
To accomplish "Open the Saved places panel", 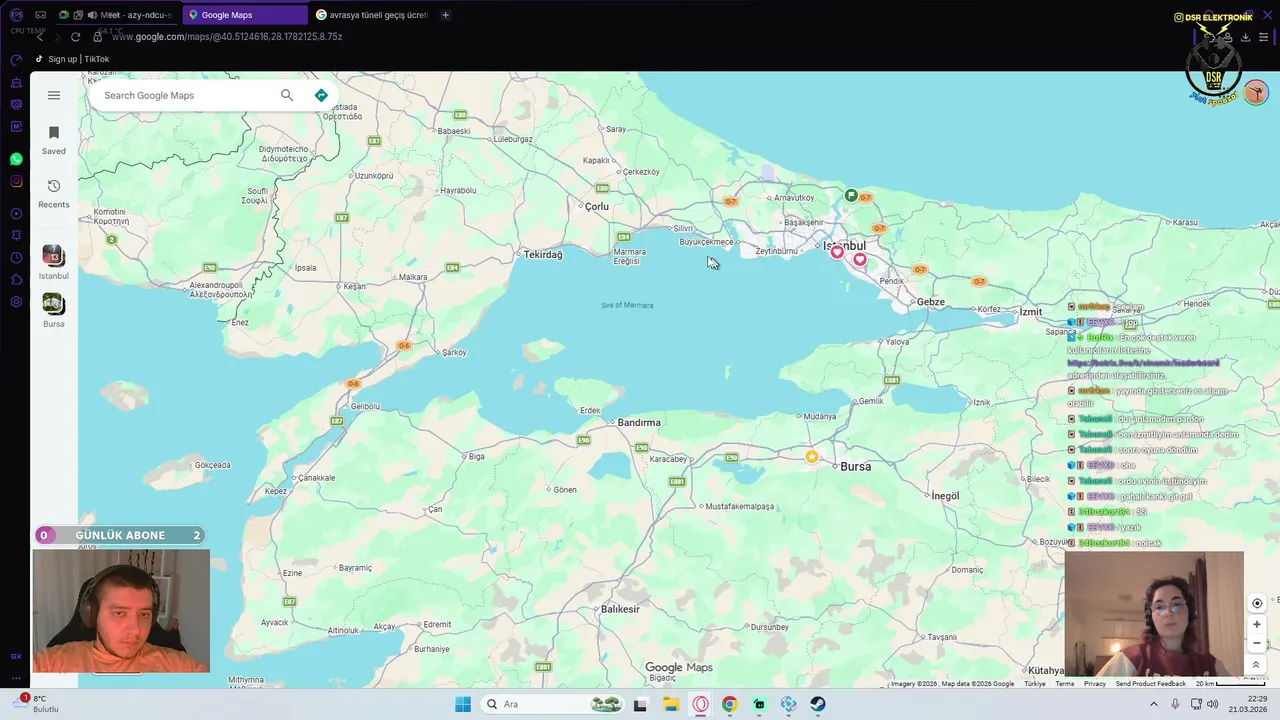I will point(54,140).
